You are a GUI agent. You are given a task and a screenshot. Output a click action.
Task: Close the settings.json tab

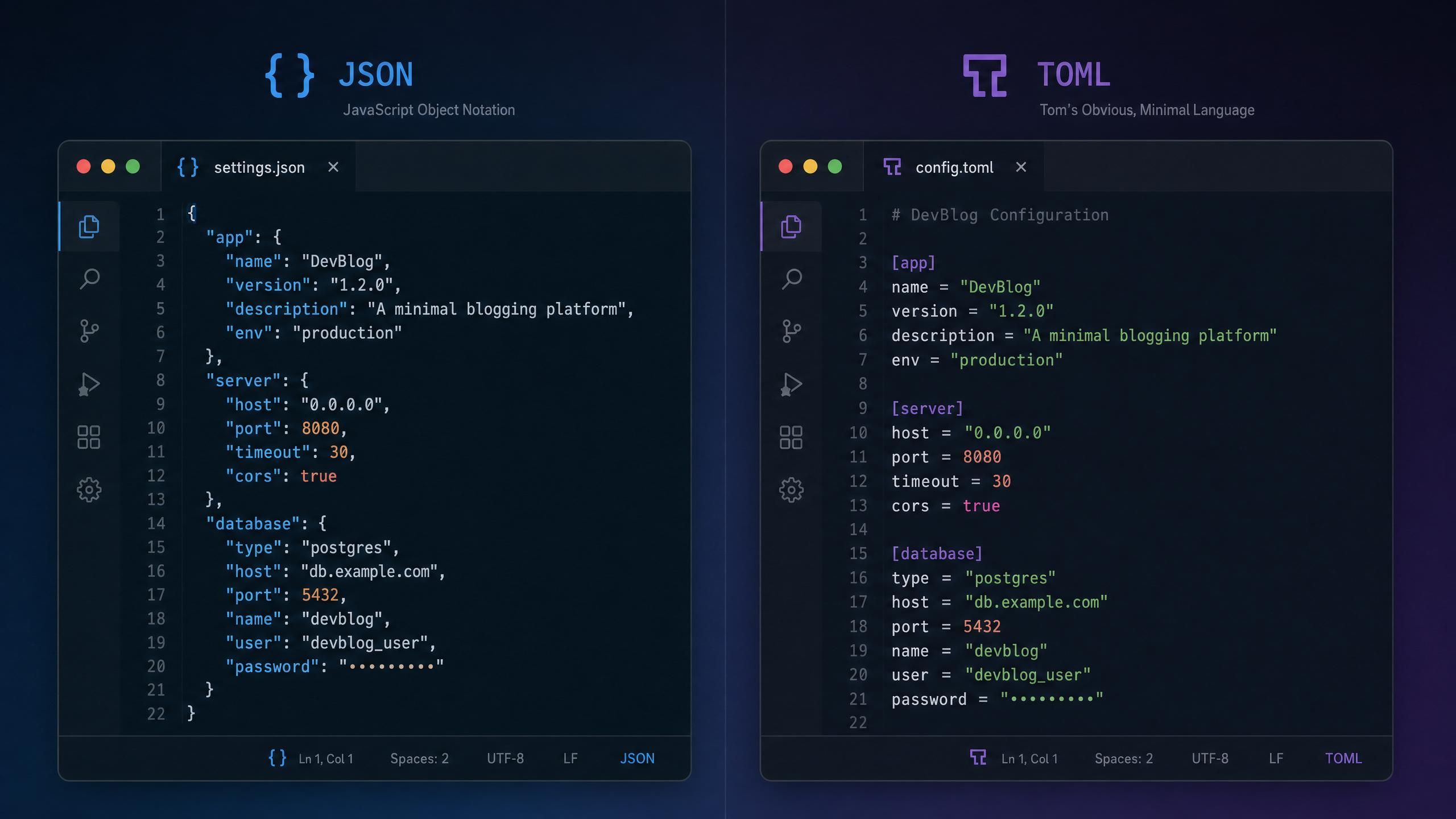333,167
